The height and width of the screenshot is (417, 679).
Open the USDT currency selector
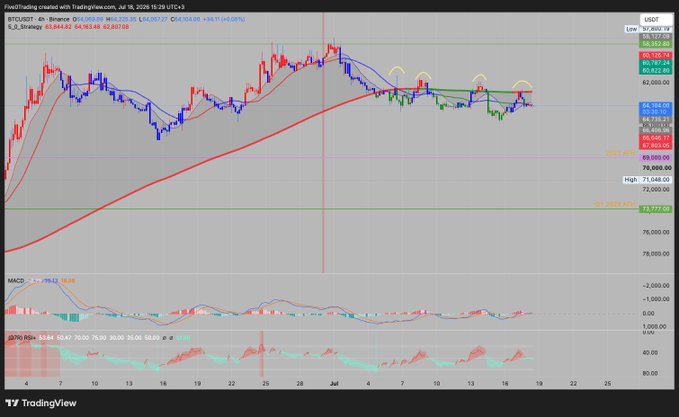click(x=656, y=19)
